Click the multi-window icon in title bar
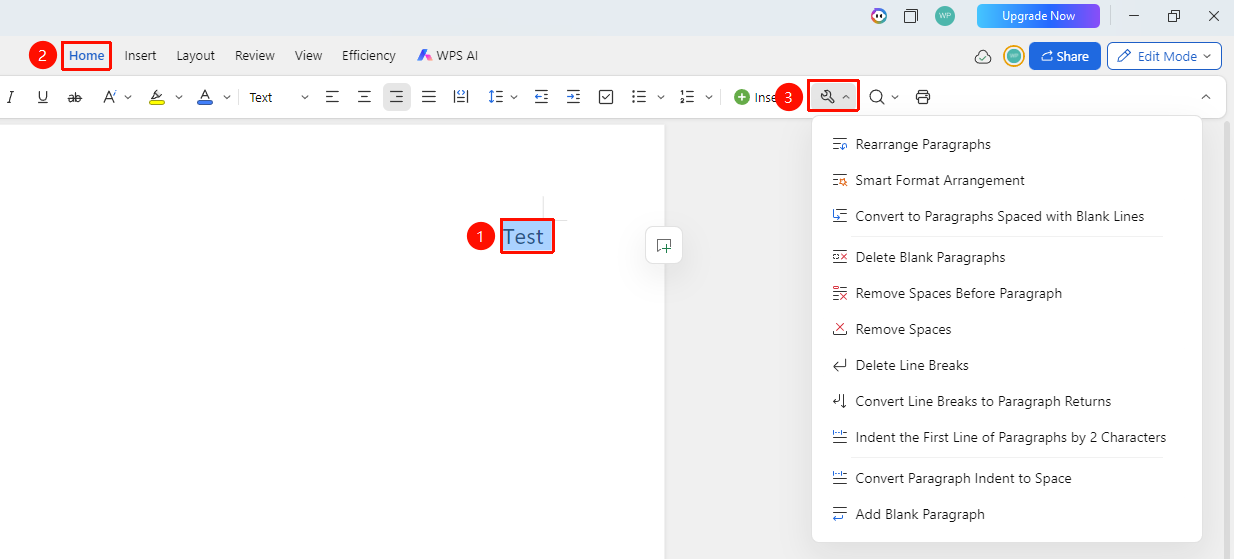This screenshot has width=1234, height=559. point(911,16)
